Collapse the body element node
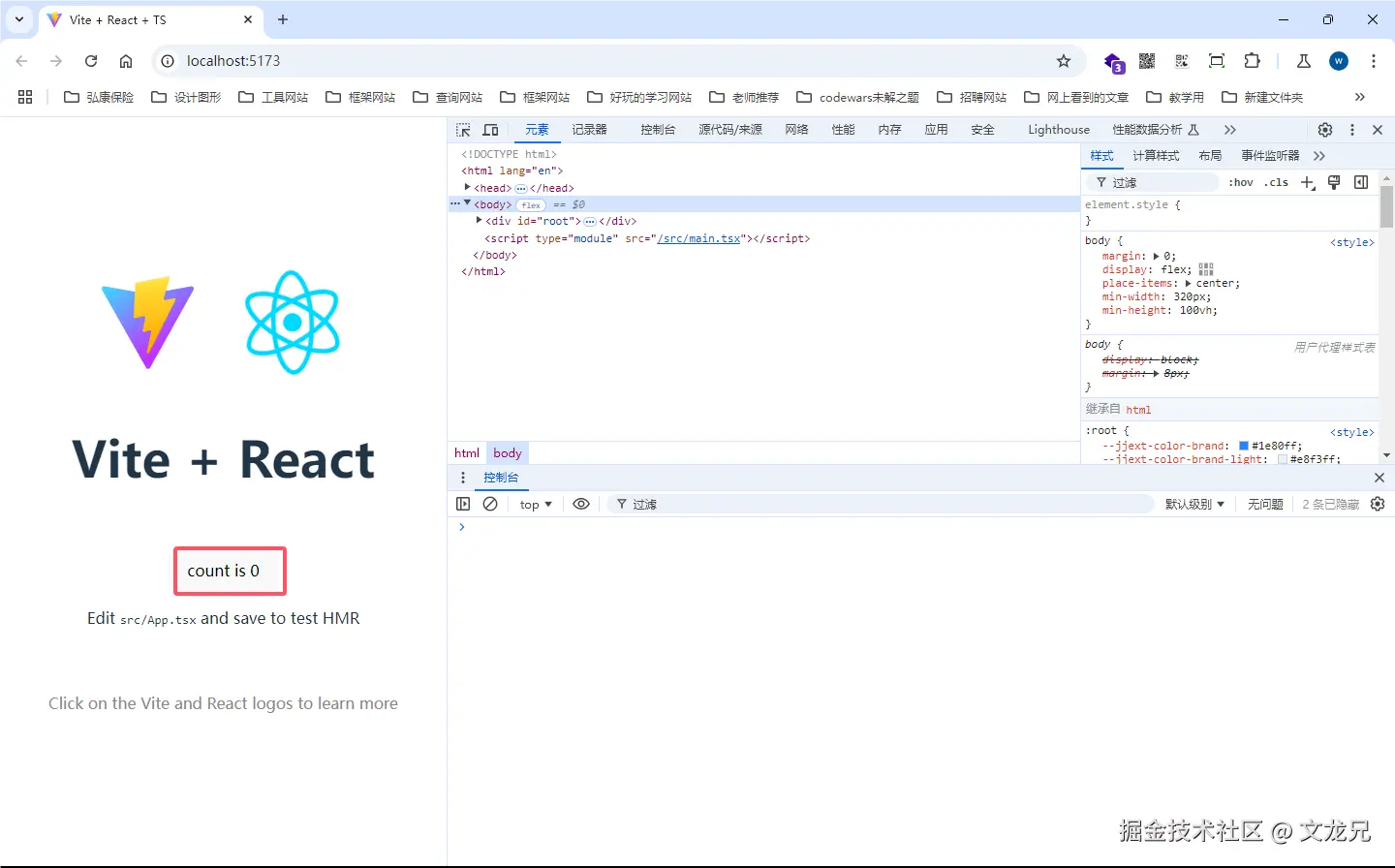Image resolution: width=1395 pixels, height=868 pixels. (x=467, y=204)
